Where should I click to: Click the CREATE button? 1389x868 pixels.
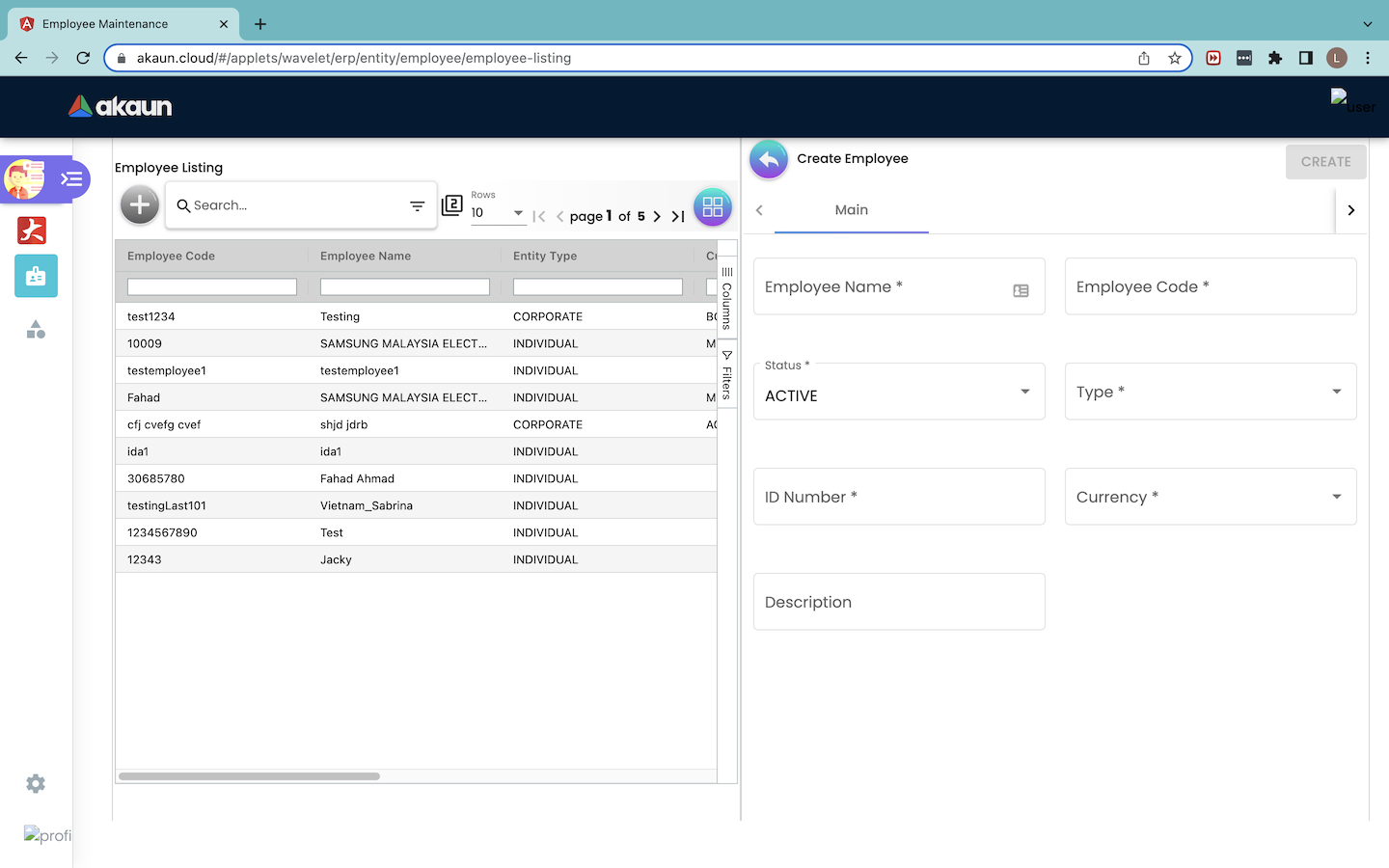click(1325, 162)
